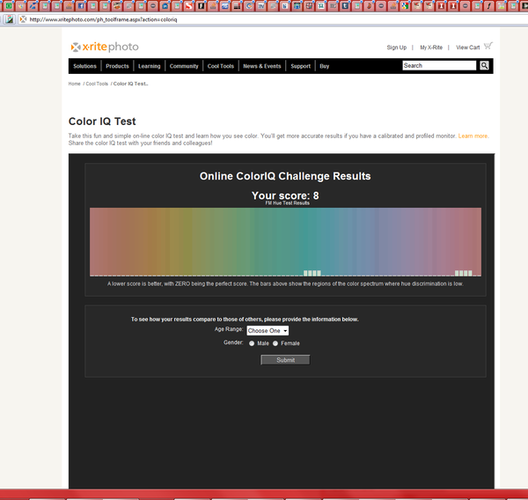Follow the Learn more link
Viewport: 528px width, 500px height.
[473, 136]
